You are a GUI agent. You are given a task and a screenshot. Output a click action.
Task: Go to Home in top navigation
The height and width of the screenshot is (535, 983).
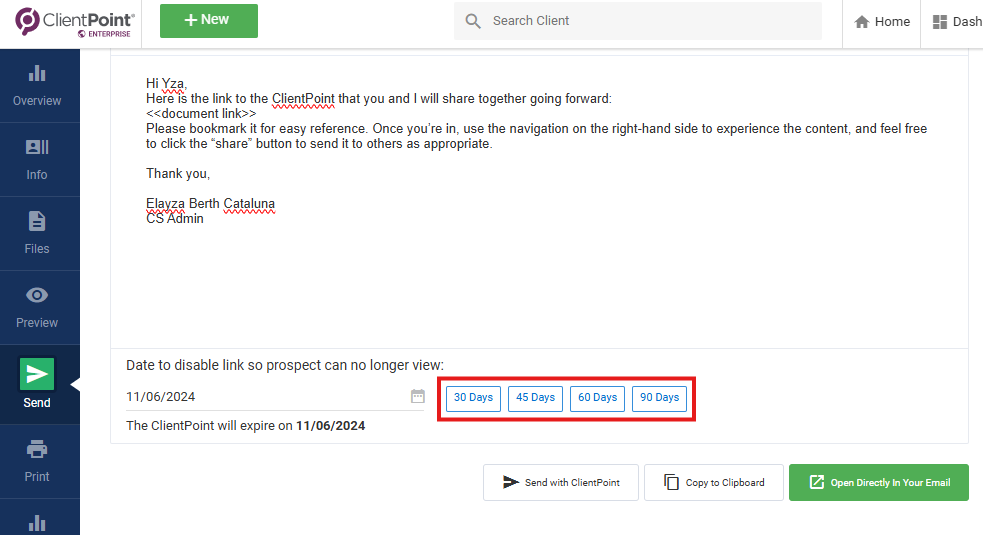(x=882, y=22)
